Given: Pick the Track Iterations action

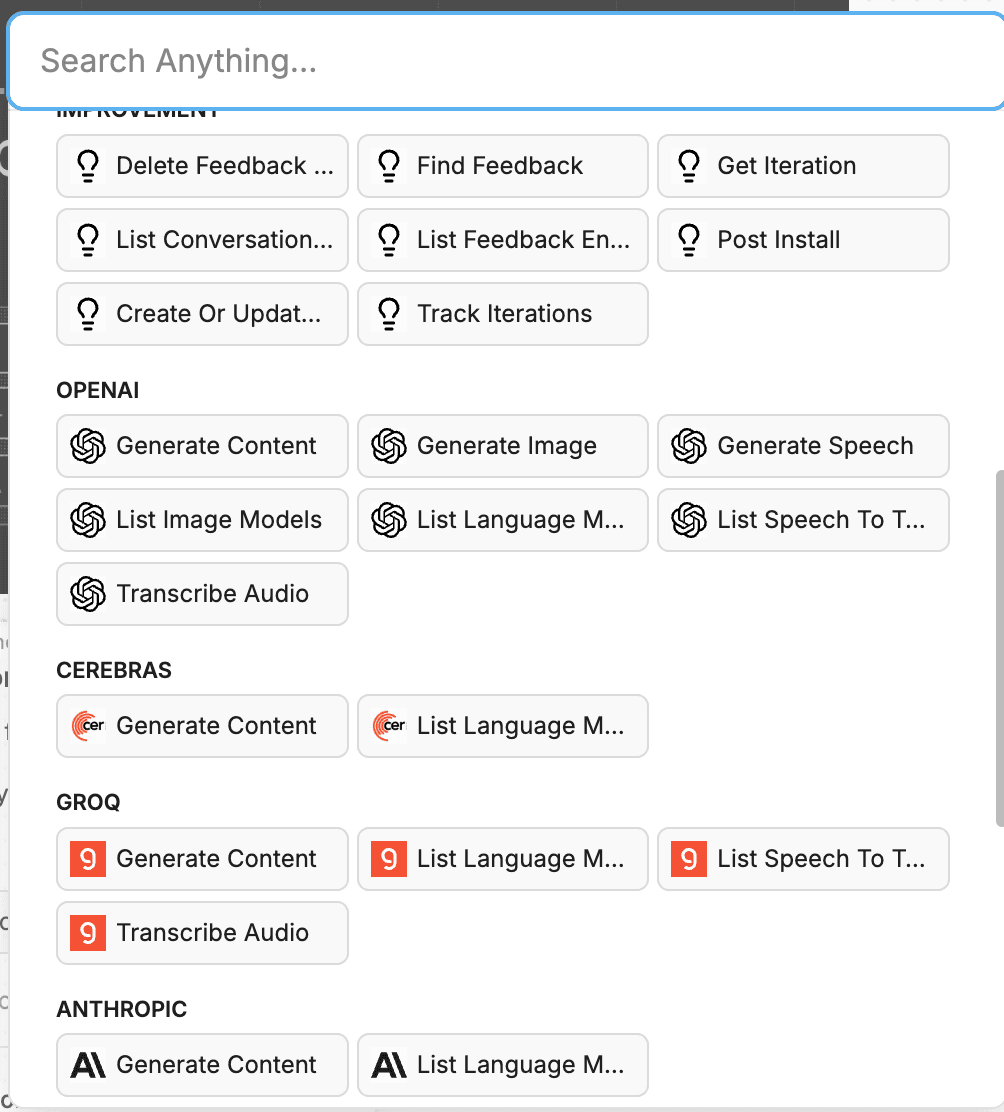Looking at the screenshot, I should pos(504,314).
